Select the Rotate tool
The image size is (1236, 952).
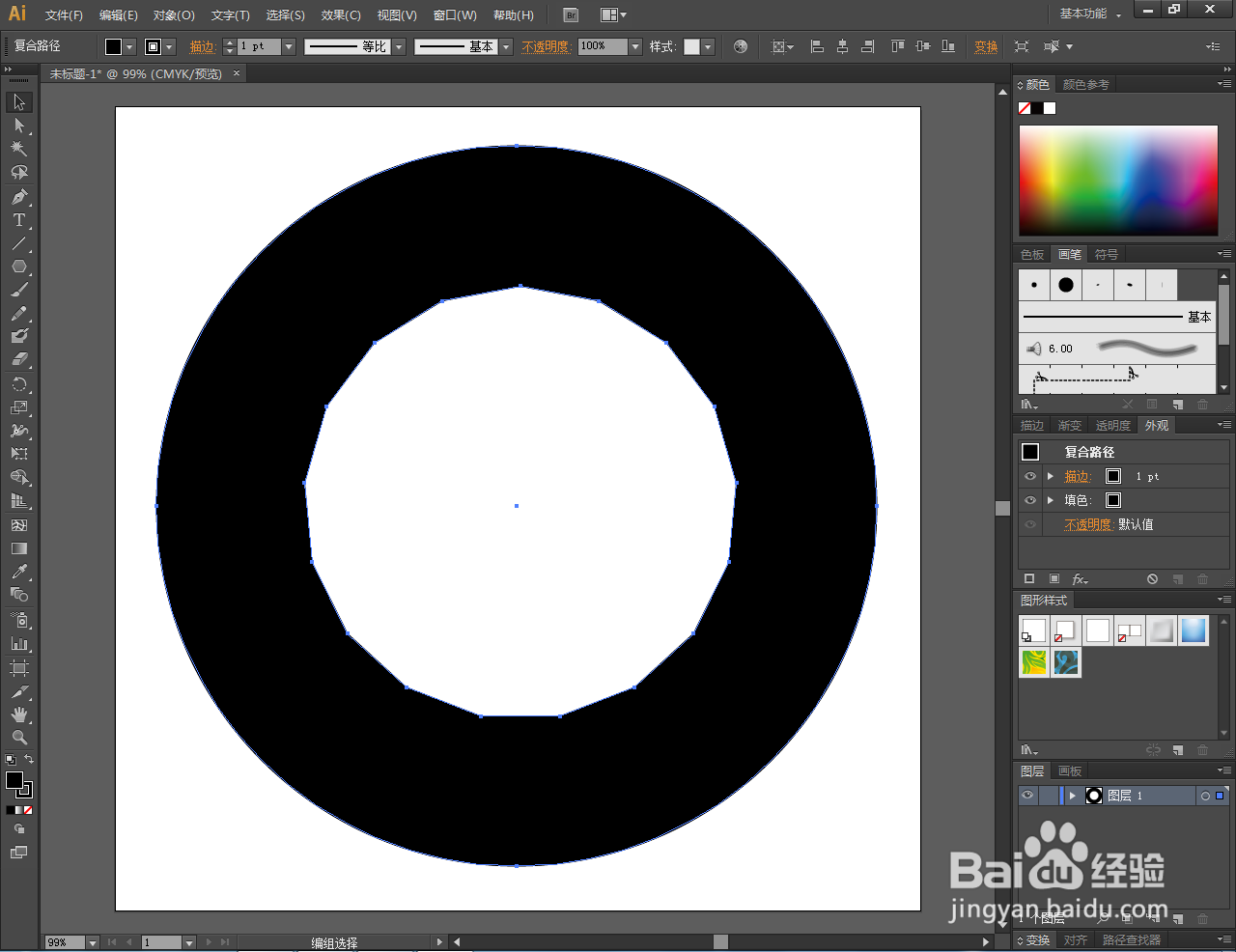click(18, 384)
